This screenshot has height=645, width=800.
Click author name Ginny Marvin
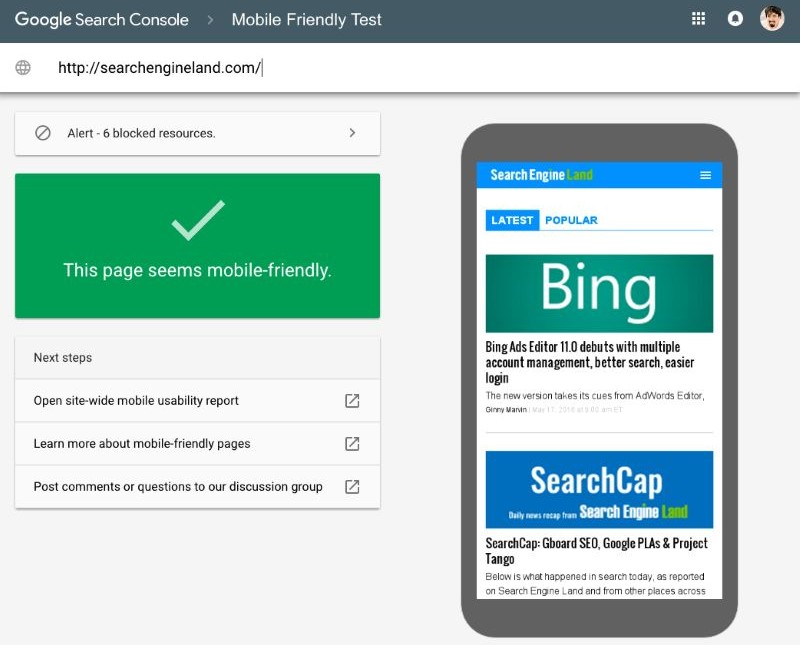click(506, 410)
